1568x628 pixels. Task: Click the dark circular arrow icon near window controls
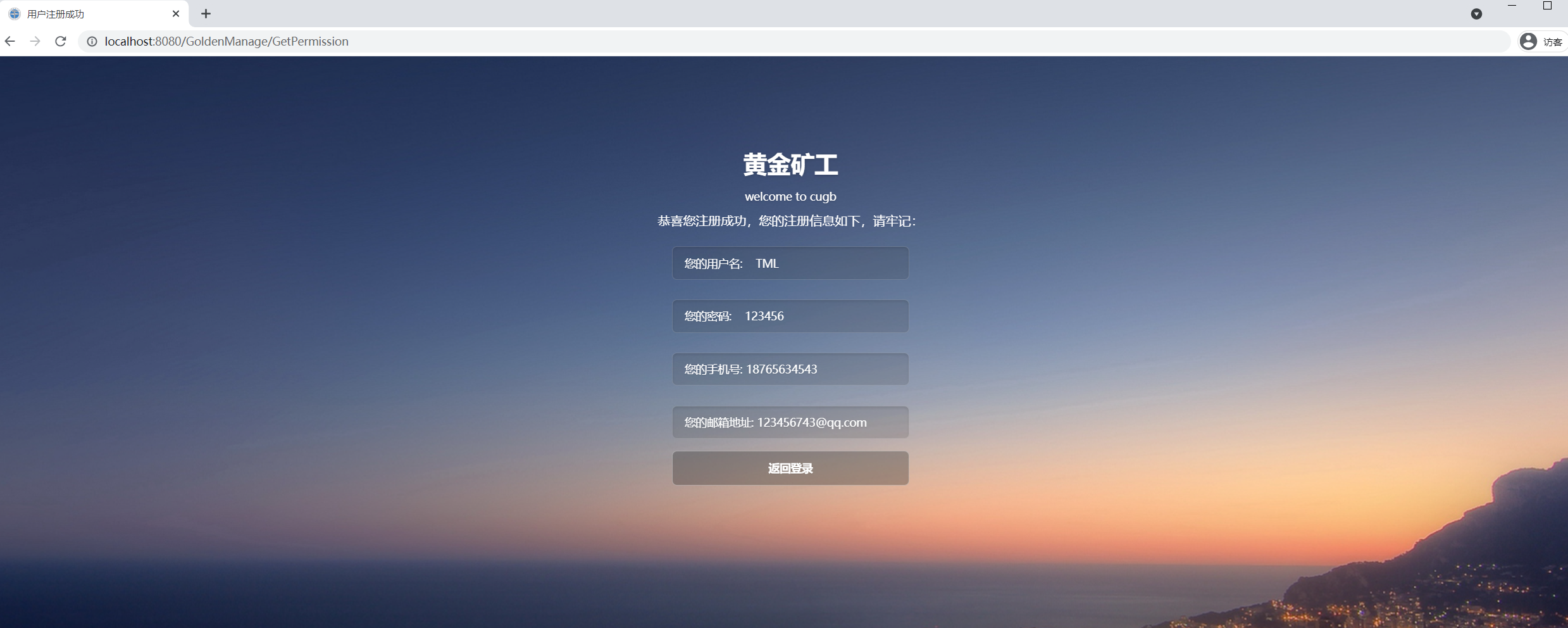coord(1476,13)
